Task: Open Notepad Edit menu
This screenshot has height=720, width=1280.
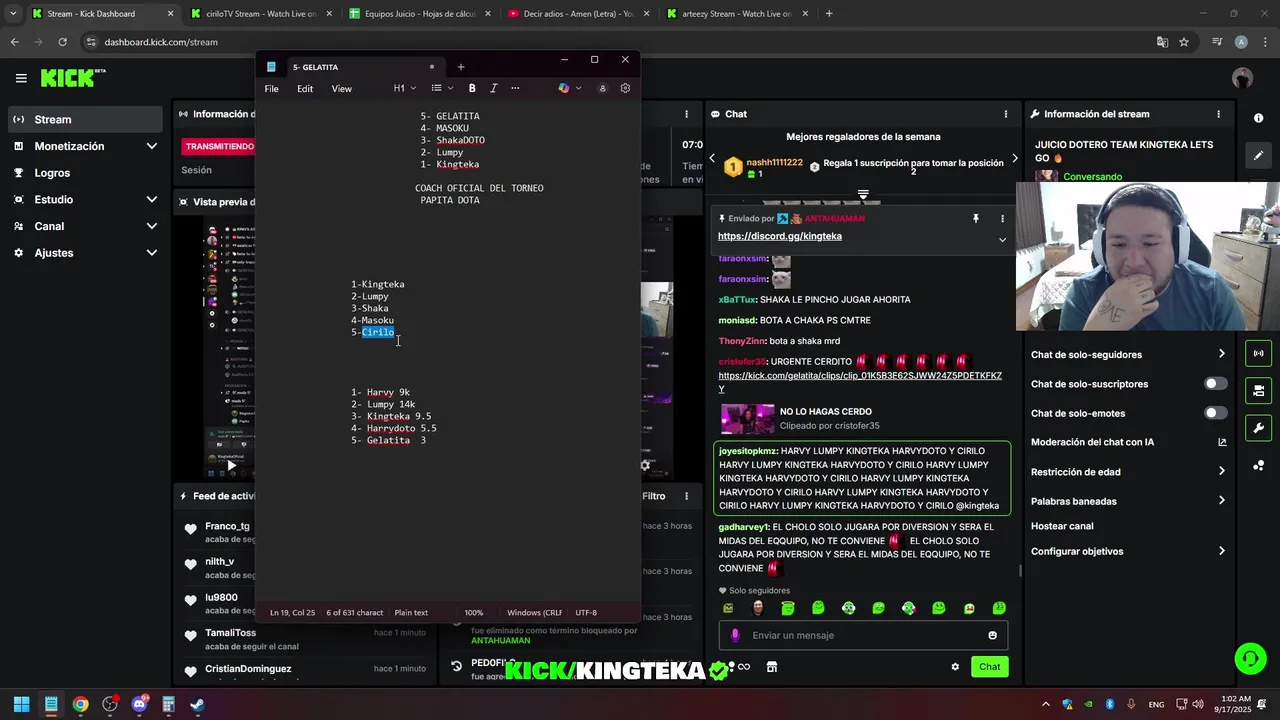Action: (x=305, y=88)
